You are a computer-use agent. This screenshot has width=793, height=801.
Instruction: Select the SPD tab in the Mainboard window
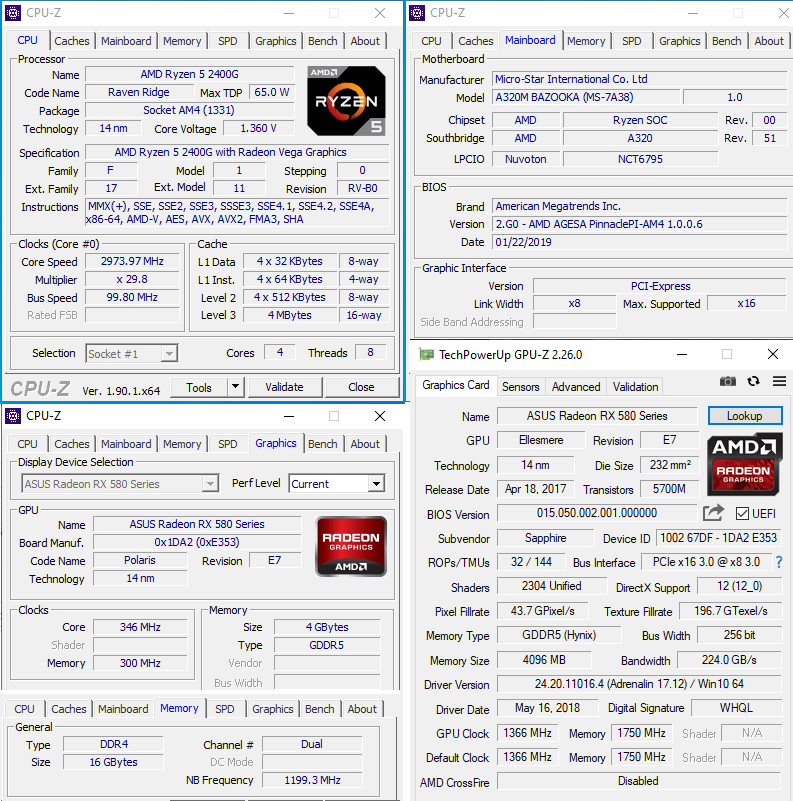(632, 41)
